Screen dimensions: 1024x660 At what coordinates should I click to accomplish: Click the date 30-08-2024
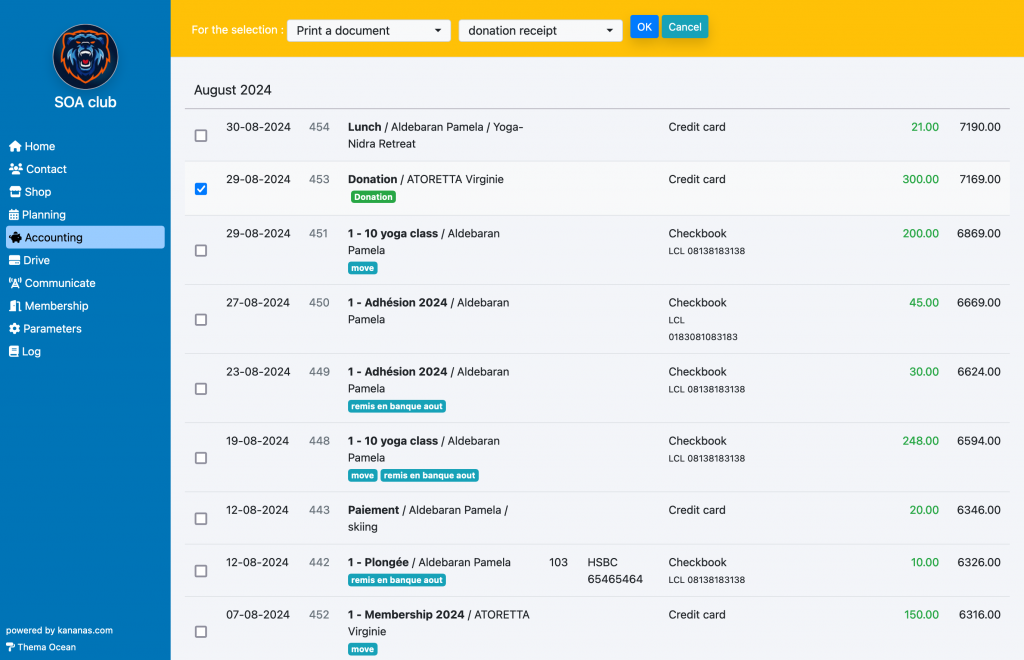tap(258, 127)
